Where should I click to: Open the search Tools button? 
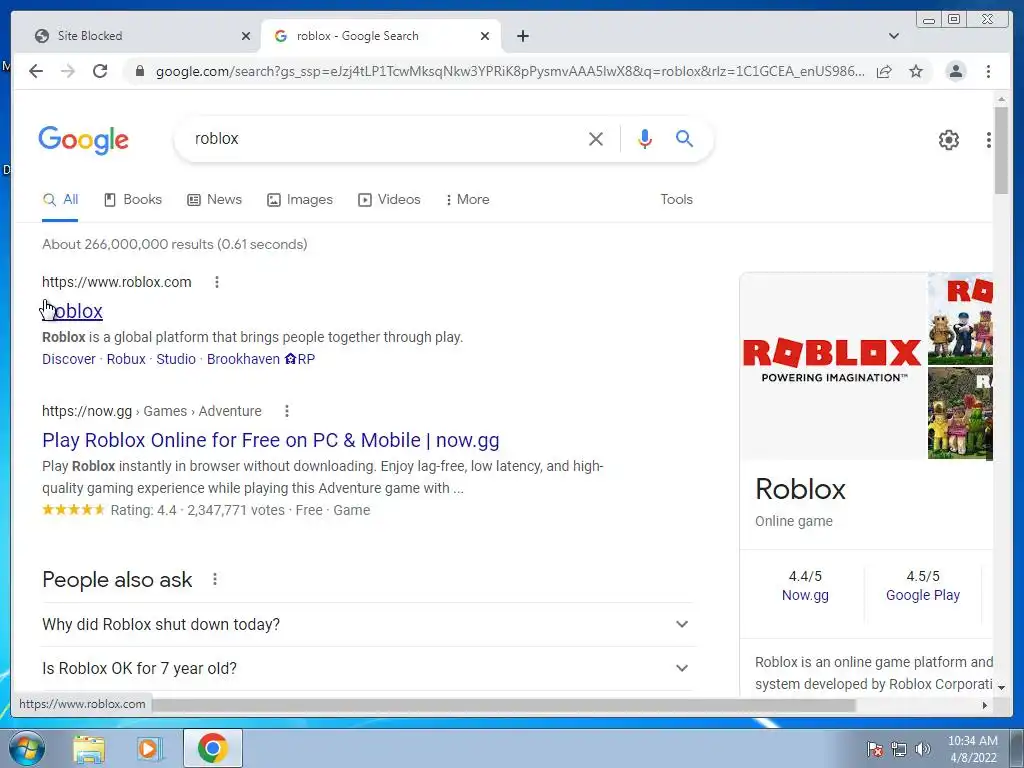pos(677,200)
